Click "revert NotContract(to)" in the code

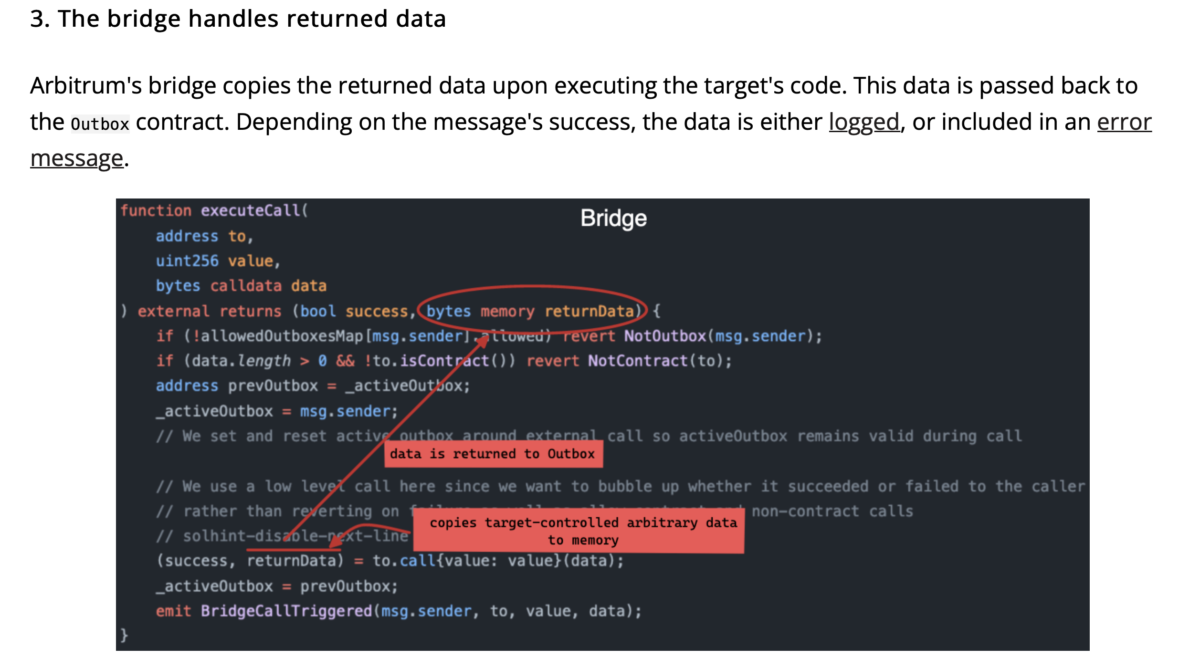click(629, 361)
